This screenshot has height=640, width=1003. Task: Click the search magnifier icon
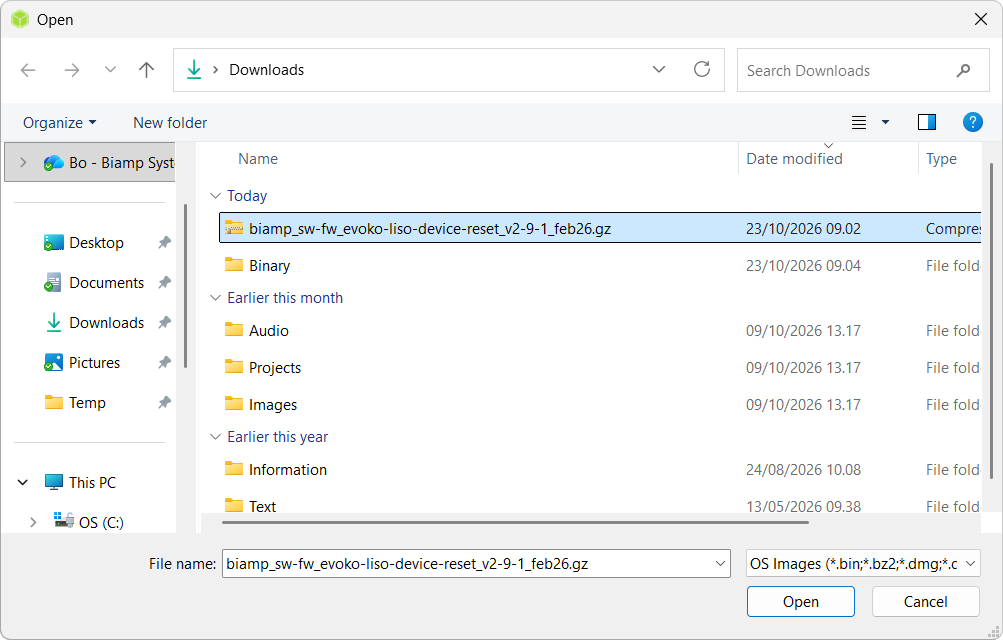pos(963,70)
